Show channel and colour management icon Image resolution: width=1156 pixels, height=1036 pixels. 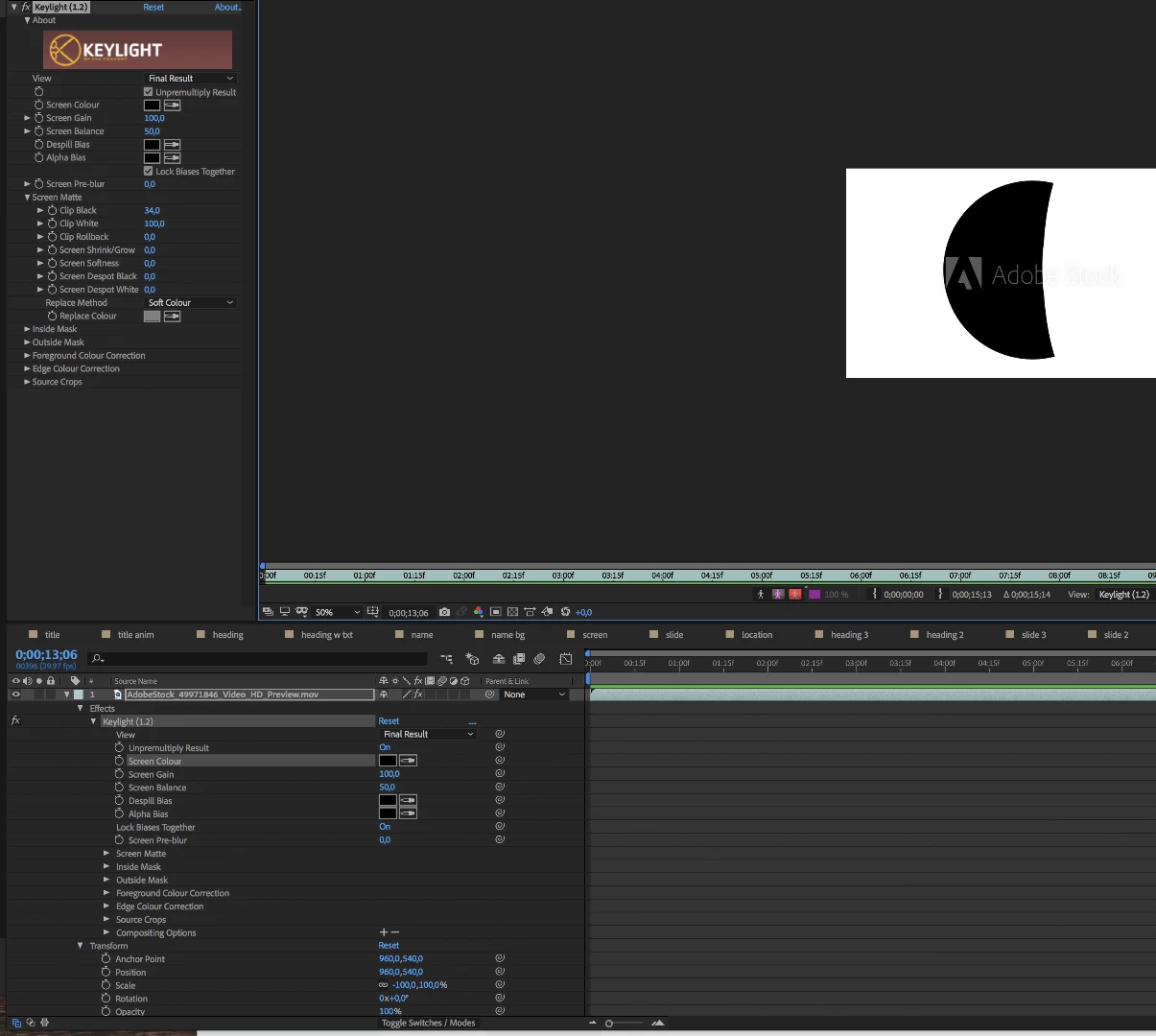[479, 612]
